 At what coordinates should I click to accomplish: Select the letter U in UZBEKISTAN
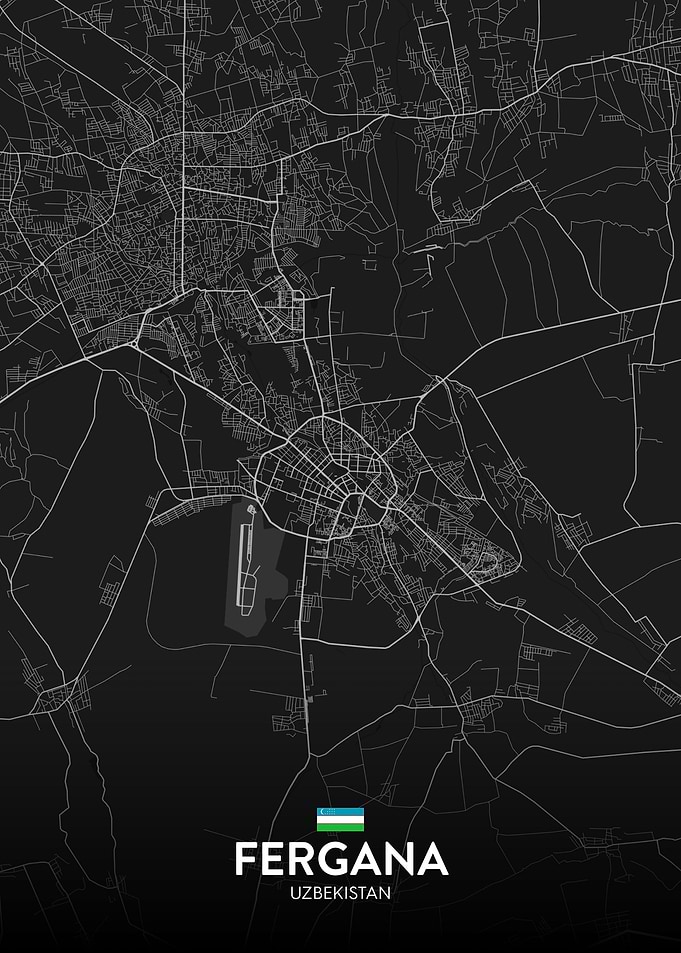click(x=295, y=893)
